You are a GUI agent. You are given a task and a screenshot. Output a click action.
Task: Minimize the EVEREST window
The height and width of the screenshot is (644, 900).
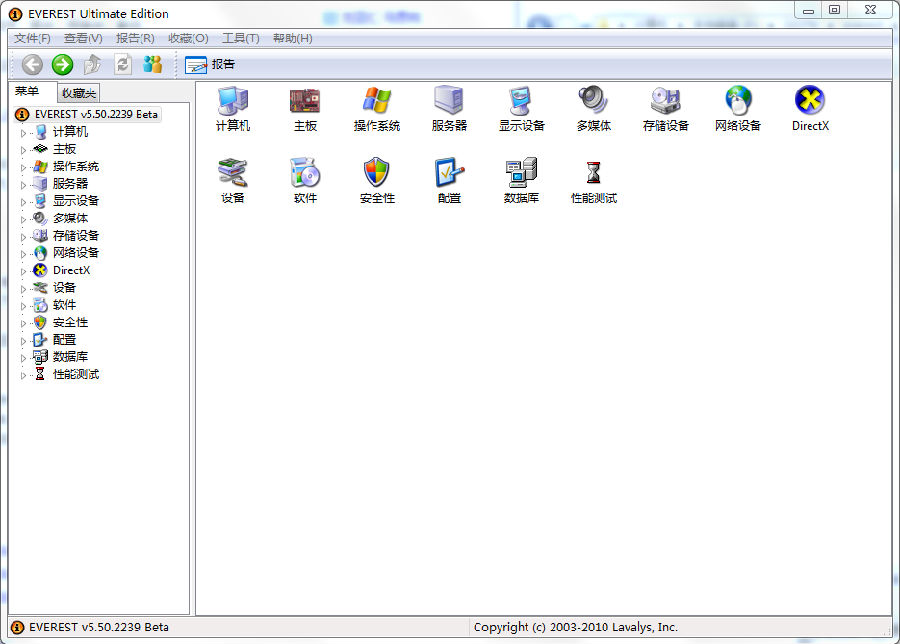pyautogui.click(x=809, y=10)
